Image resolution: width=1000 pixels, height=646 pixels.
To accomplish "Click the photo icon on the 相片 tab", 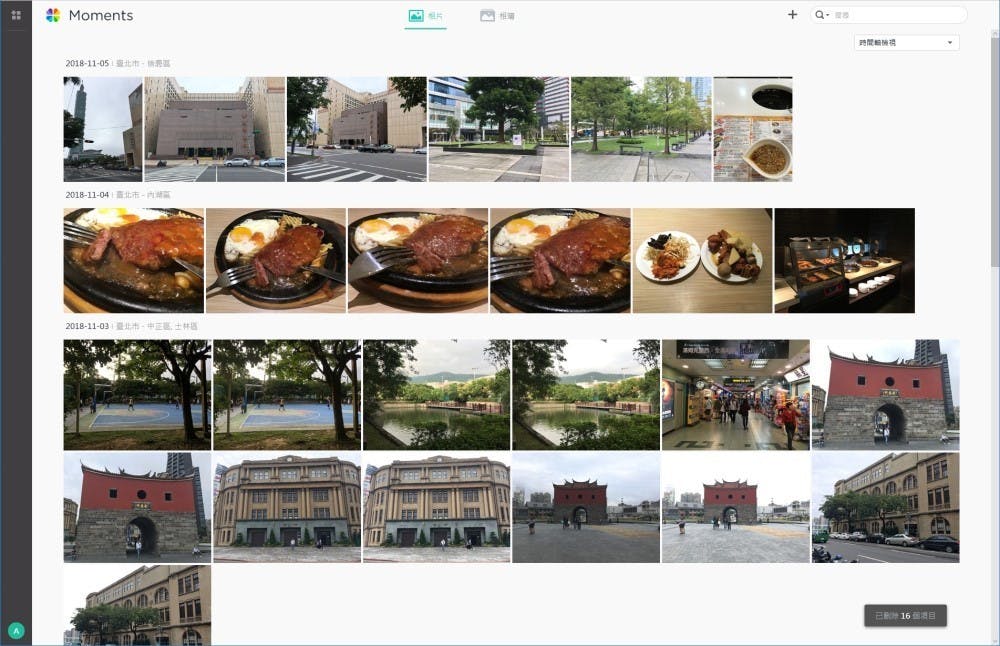I will point(414,15).
